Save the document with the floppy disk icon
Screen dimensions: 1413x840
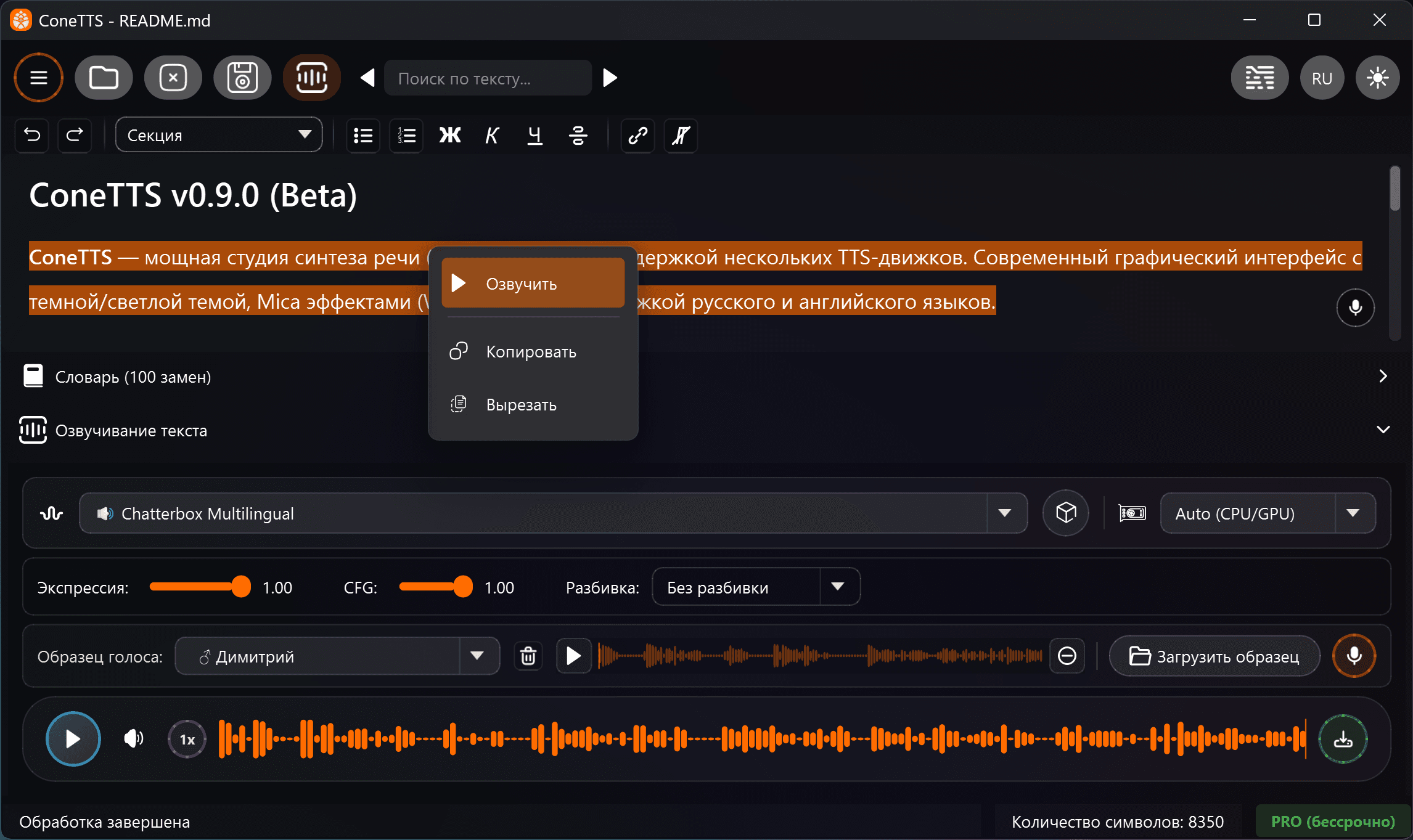(242, 78)
